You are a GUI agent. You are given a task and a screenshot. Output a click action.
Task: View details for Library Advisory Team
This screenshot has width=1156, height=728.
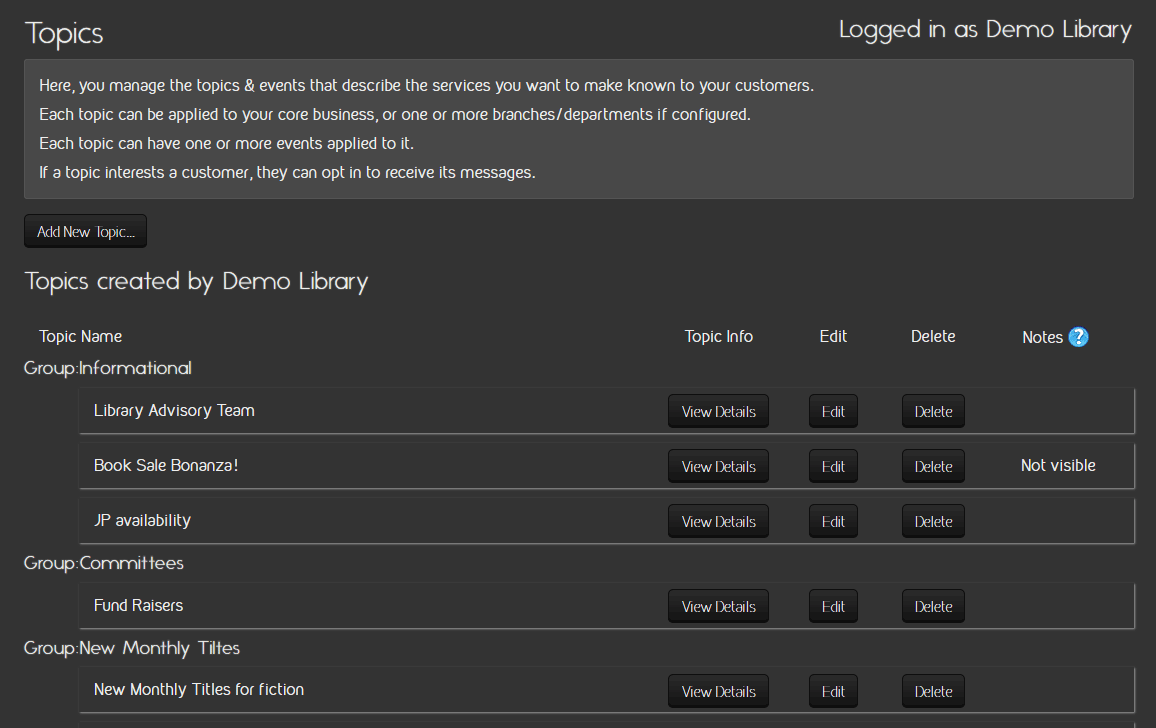tap(718, 411)
